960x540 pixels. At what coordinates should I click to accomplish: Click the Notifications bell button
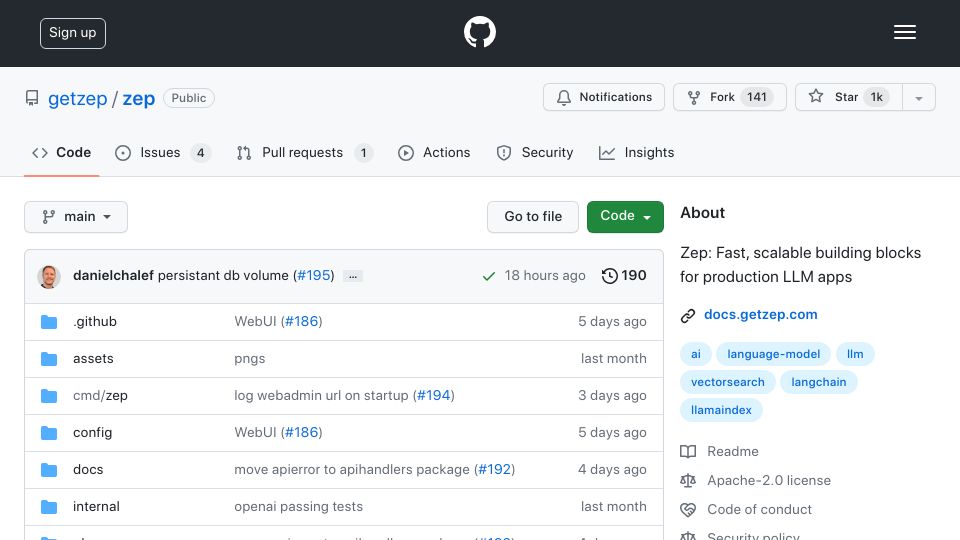tap(604, 97)
